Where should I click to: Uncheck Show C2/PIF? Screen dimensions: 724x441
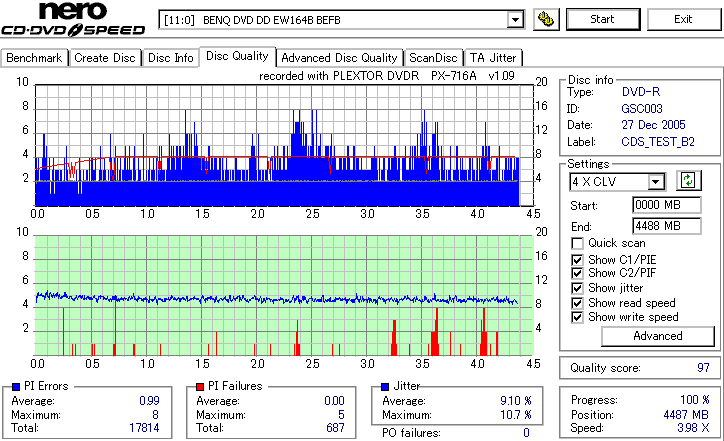(577, 273)
